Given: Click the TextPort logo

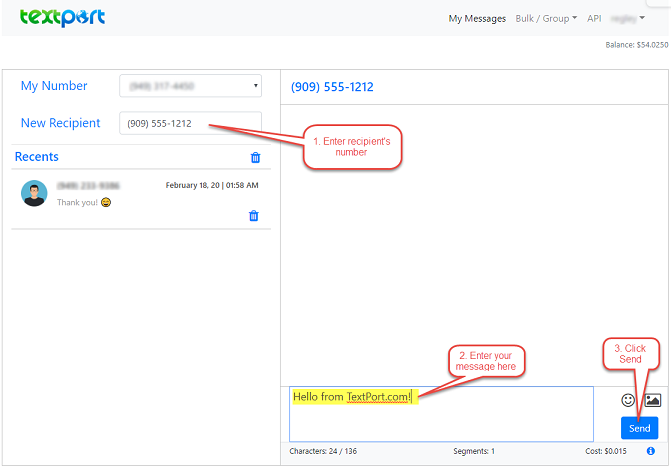Looking at the screenshot, I should point(62,17).
